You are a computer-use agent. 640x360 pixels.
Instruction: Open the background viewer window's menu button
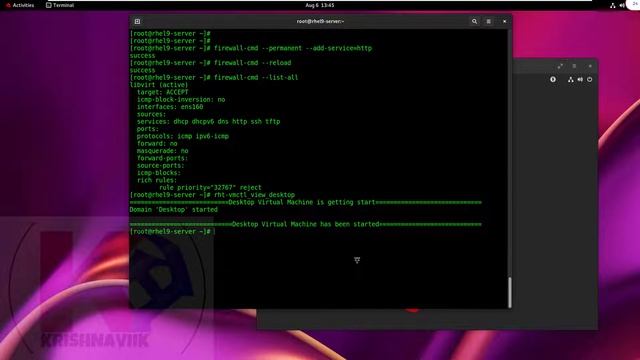(x=574, y=66)
